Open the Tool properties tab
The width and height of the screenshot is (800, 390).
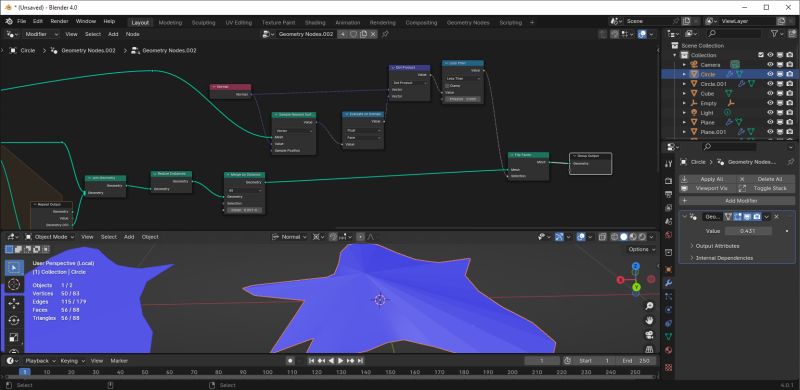click(x=668, y=163)
